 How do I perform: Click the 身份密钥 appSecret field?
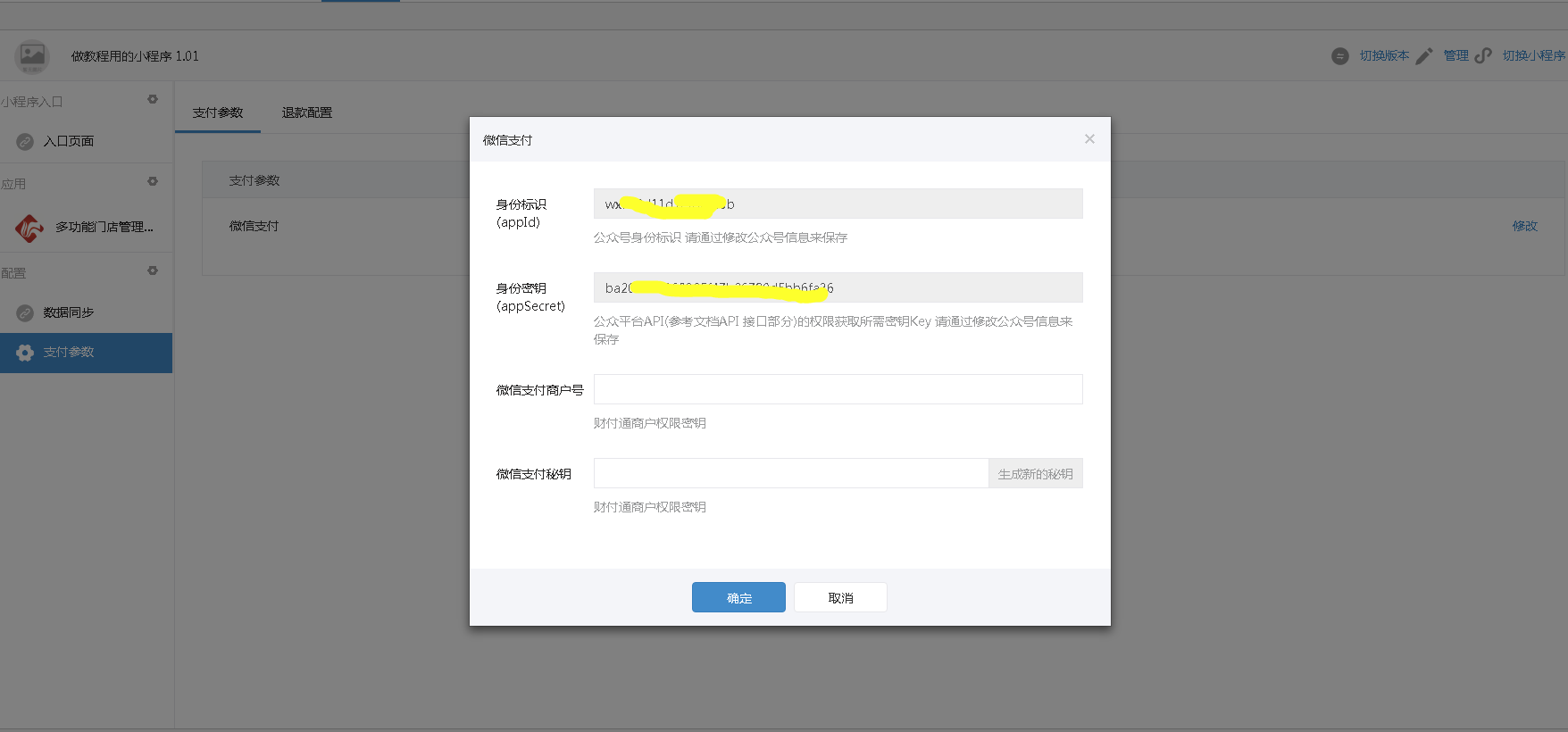click(x=838, y=287)
